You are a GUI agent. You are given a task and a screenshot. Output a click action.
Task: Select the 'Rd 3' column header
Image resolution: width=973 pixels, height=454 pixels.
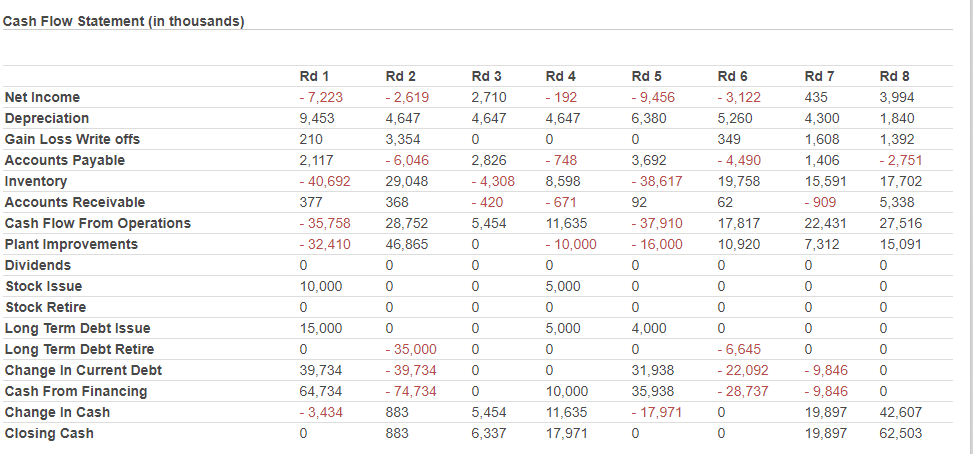pyautogui.click(x=486, y=76)
